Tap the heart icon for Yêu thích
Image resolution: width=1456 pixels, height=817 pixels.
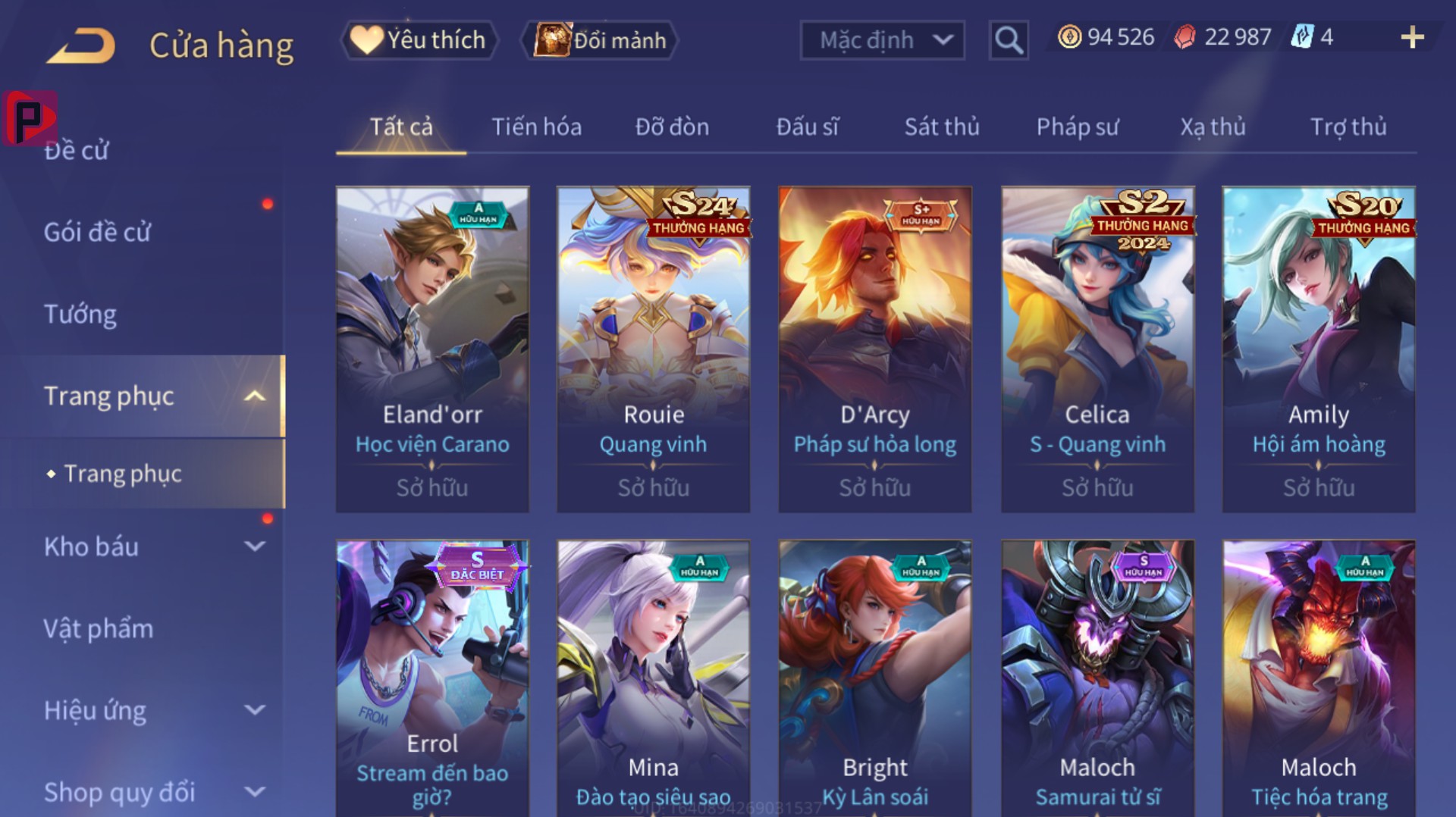pos(366,39)
